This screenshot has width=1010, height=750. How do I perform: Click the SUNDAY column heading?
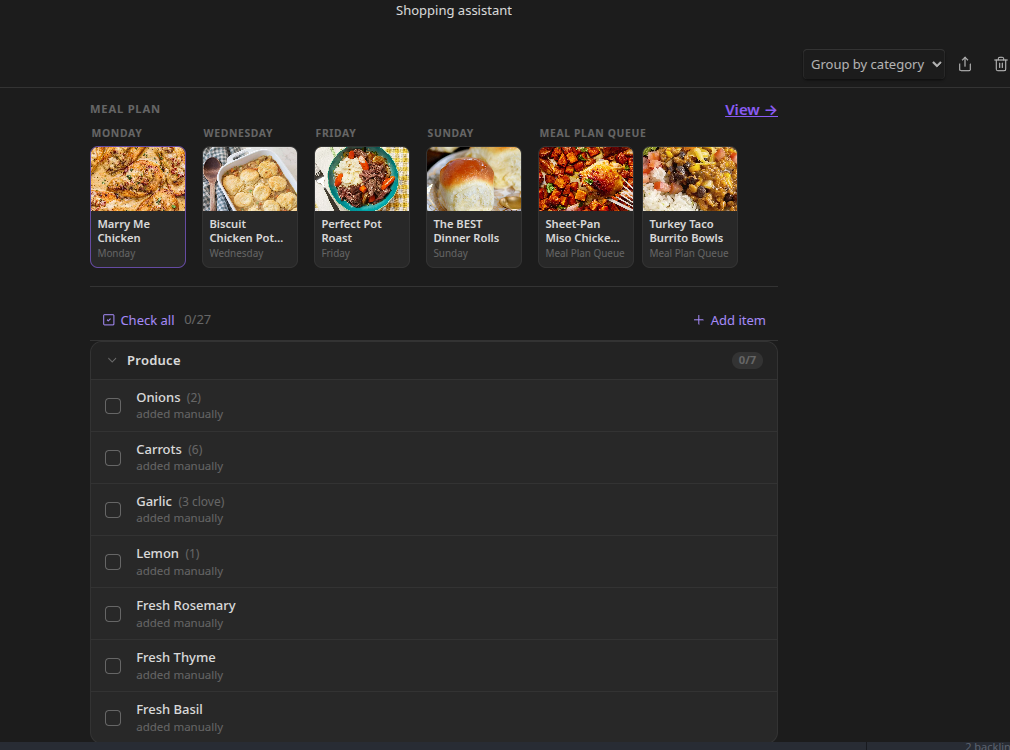[450, 133]
